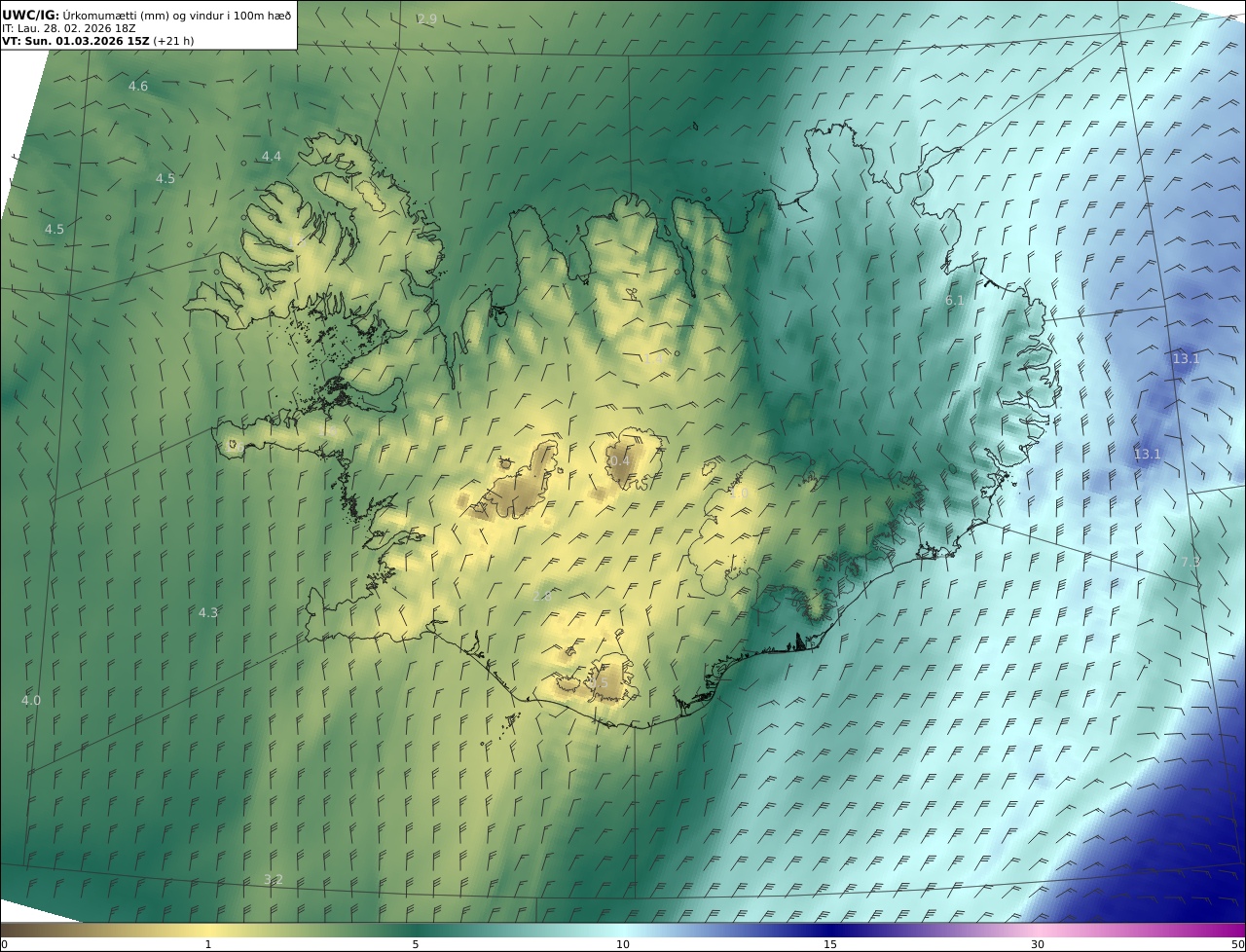Viewport: 1246px width, 952px height.
Task: Click the color scale tick label "30"
Action: point(1038,944)
